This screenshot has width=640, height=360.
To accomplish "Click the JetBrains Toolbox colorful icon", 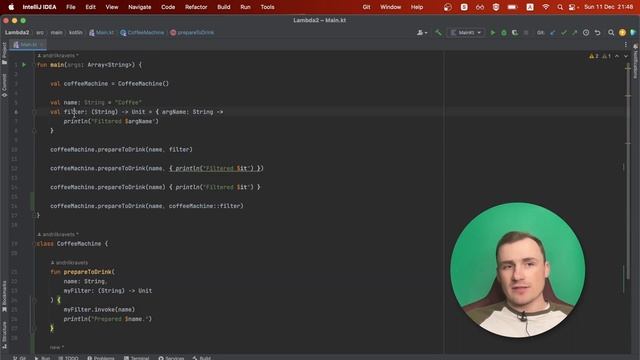I will tap(633, 33).
